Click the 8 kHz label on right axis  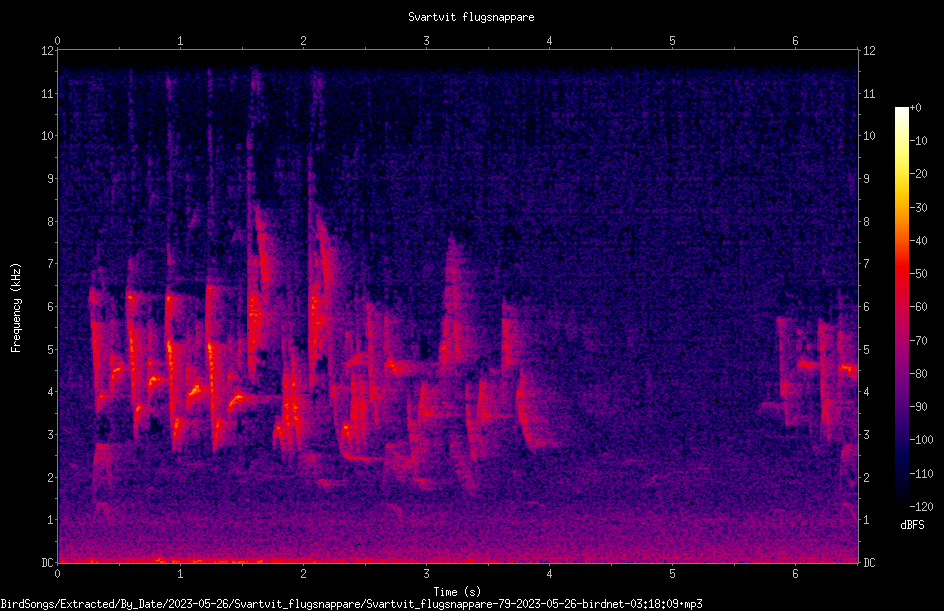[x=866, y=222]
